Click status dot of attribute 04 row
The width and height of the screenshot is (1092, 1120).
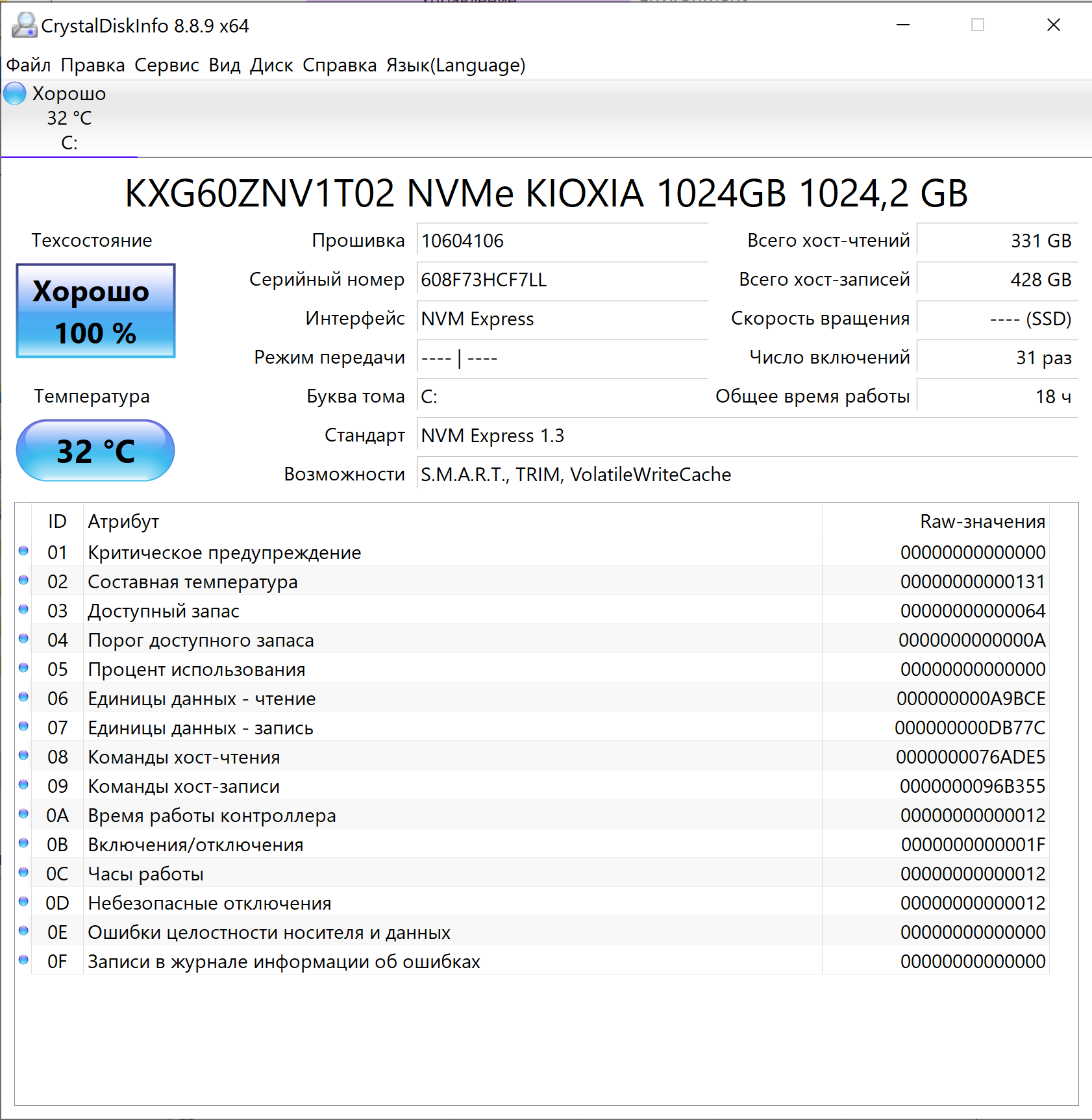[23, 638]
